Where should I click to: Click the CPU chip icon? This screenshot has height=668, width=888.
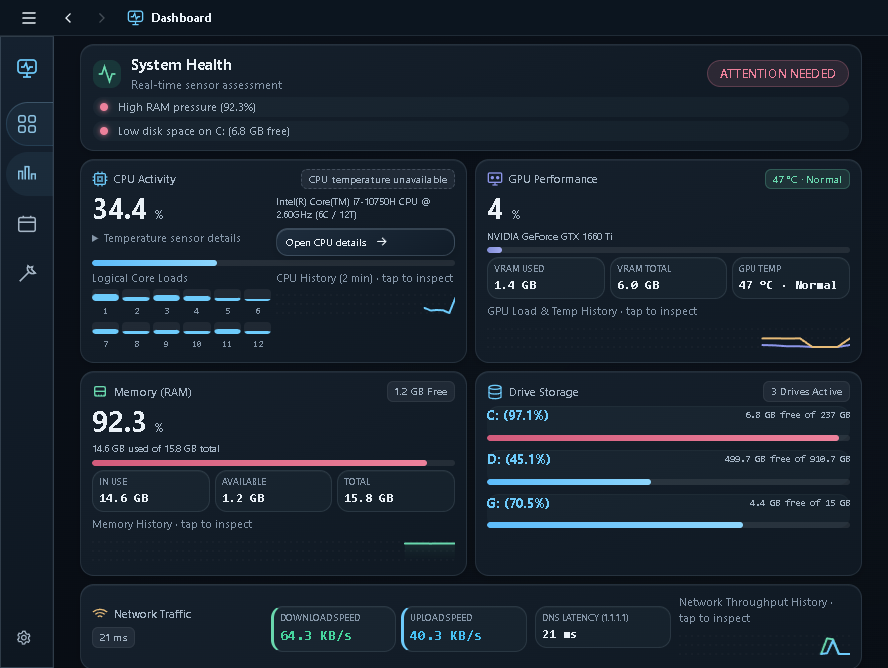(100, 179)
